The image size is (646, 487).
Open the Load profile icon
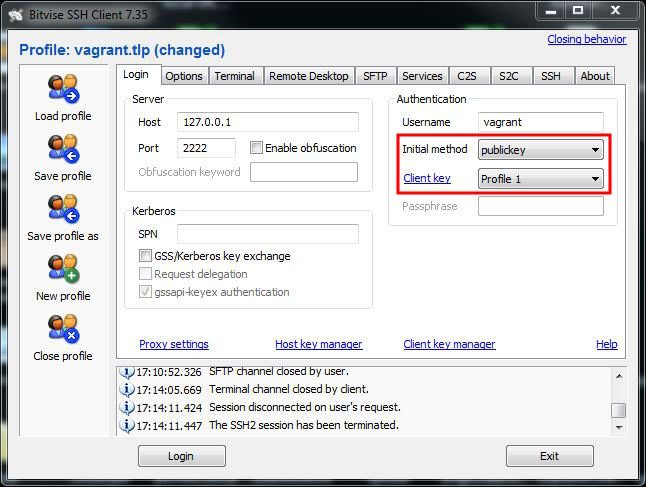[x=63, y=88]
